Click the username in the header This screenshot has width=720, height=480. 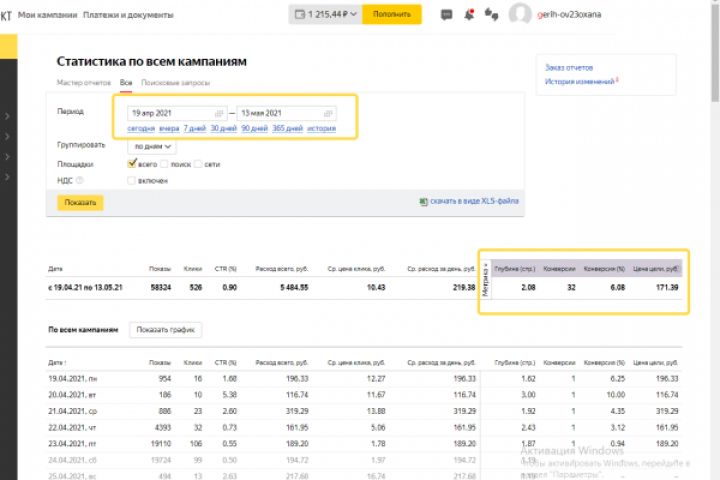pyautogui.click(x=569, y=15)
